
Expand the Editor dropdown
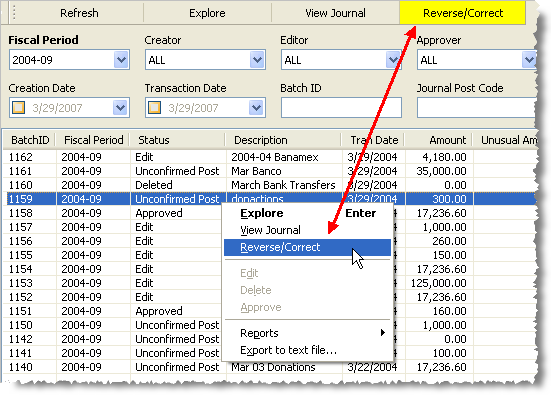[393, 60]
